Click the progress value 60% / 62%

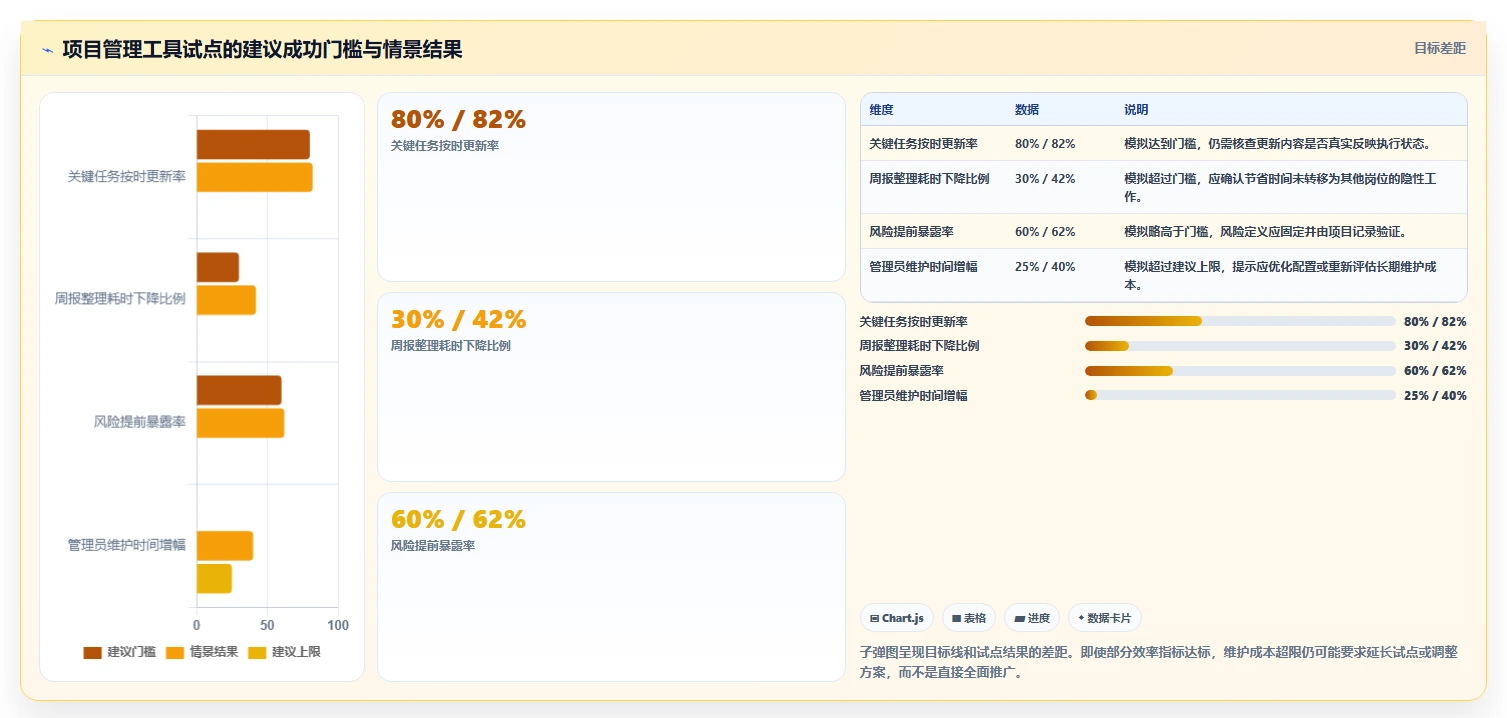[x=1435, y=370]
